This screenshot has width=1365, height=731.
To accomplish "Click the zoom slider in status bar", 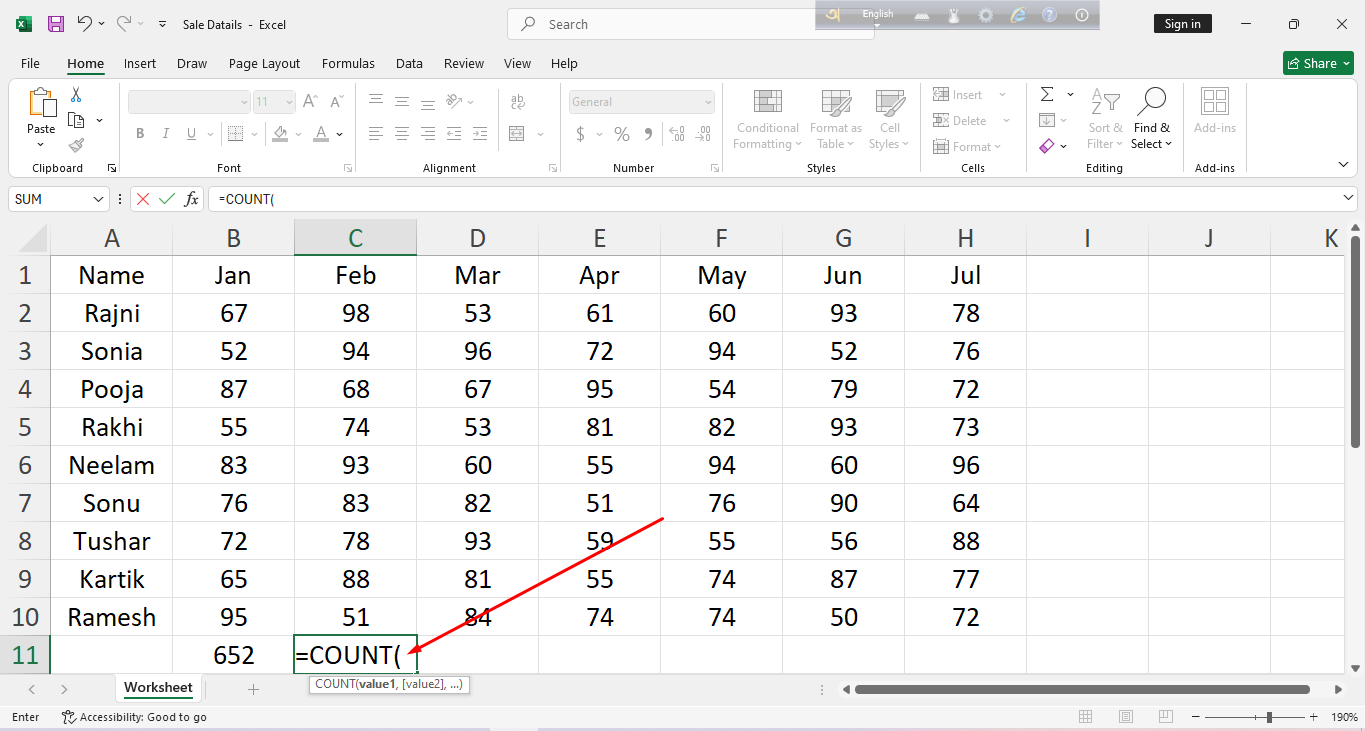I will coord(1269,717).
